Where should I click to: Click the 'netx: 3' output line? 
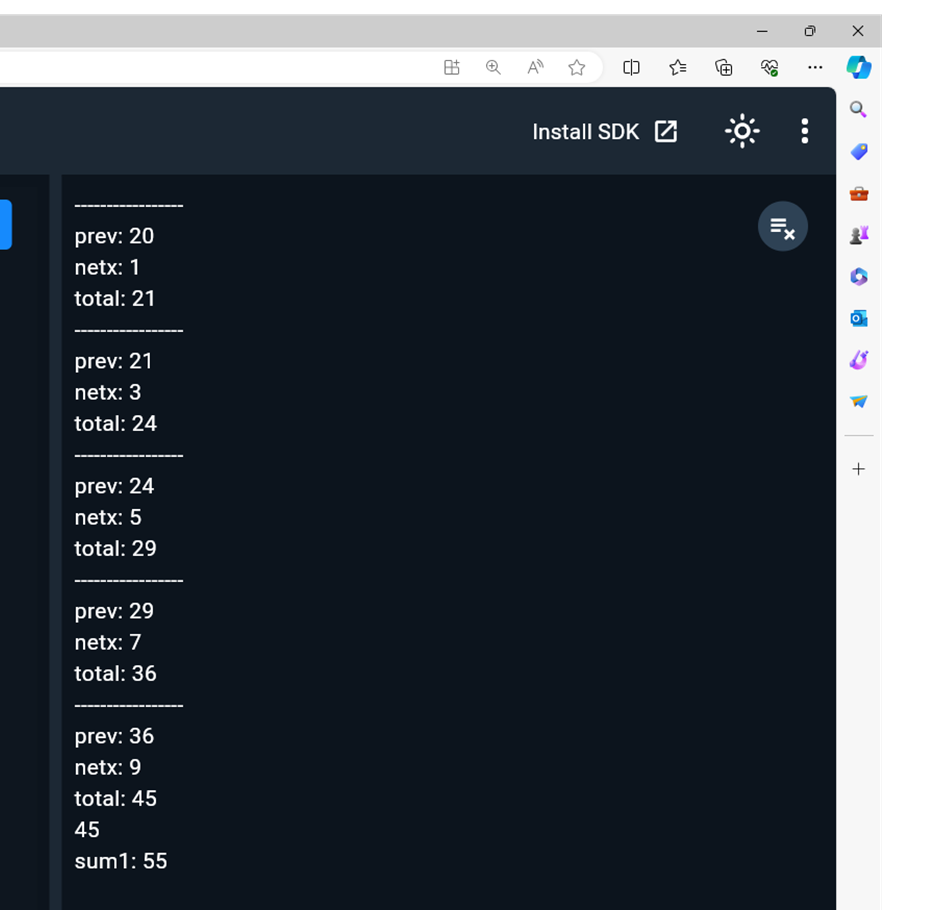[x=107, y=392]
